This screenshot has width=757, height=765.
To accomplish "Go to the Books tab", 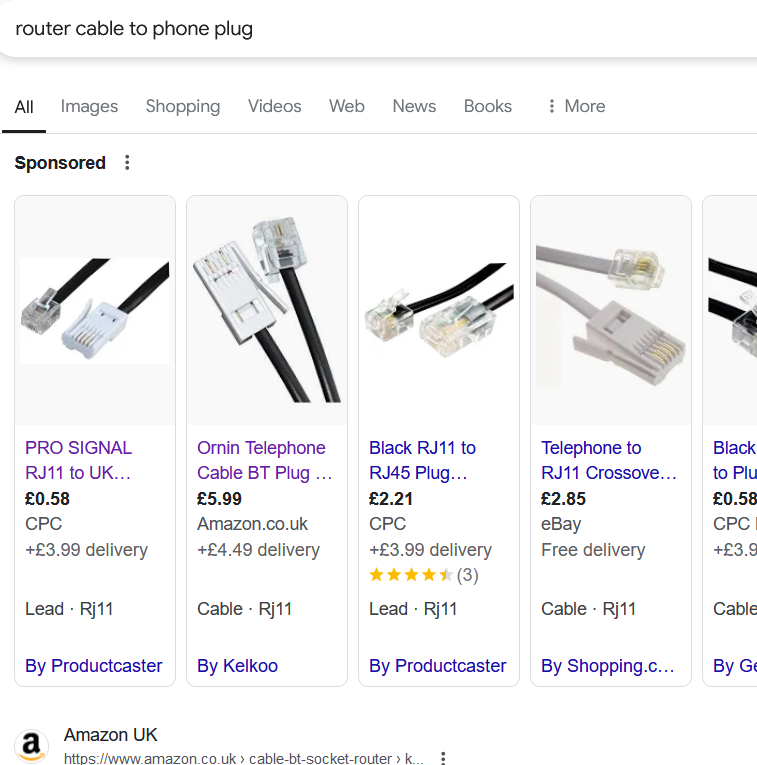I will [488, 107].
